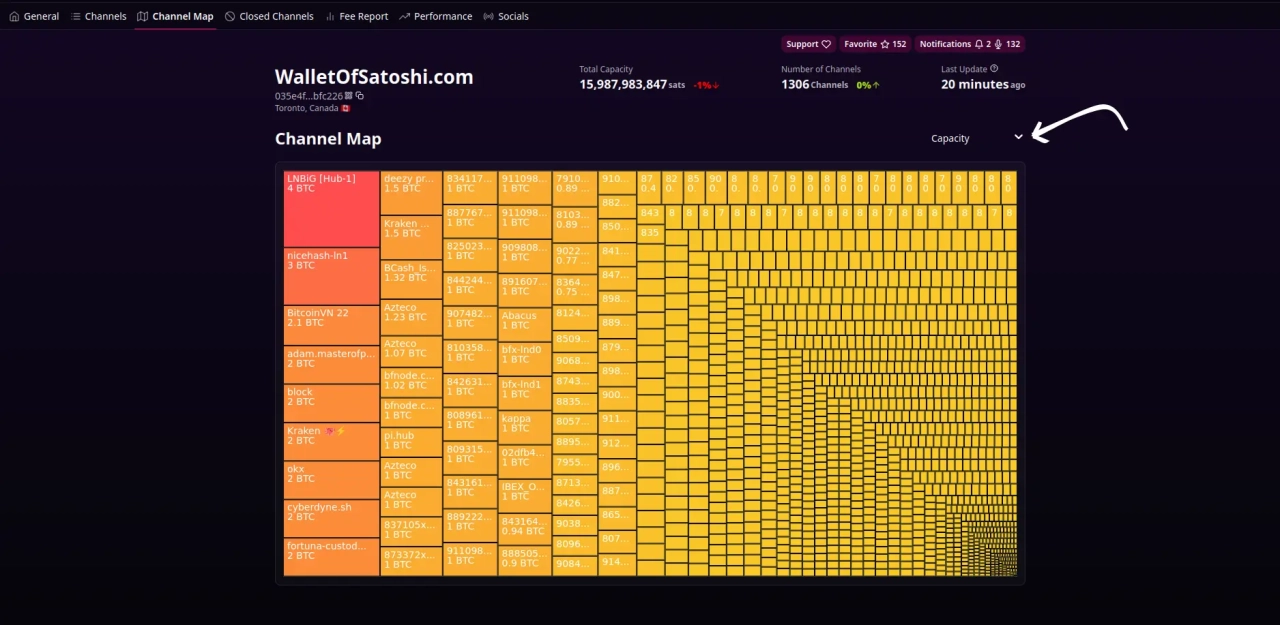Click the broadcast icon next to Socials
Image resolution: width=1280 pixels, height=625 pixels.
[x=487, y=16]
